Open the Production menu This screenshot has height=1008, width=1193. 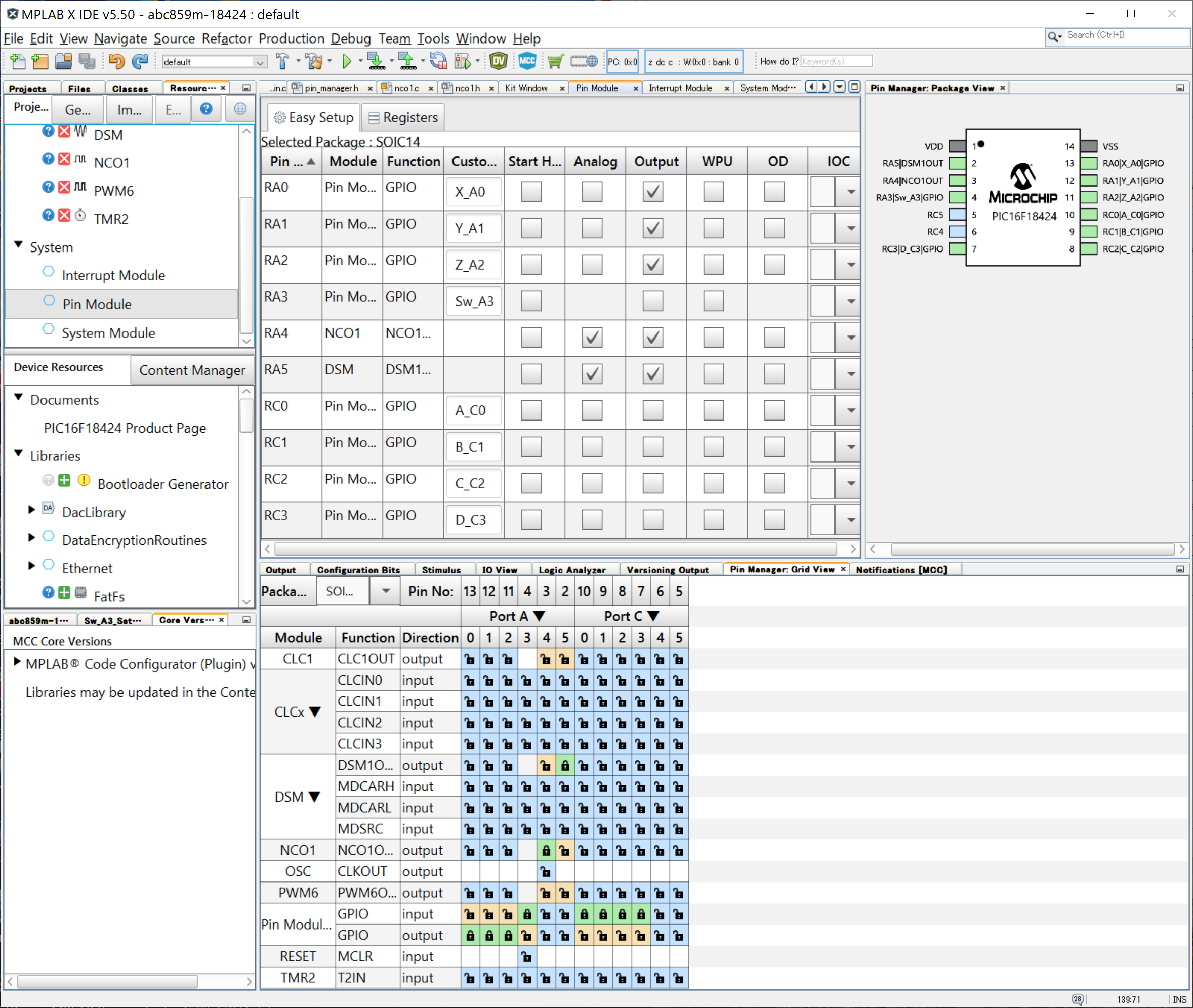coord(292,38)
